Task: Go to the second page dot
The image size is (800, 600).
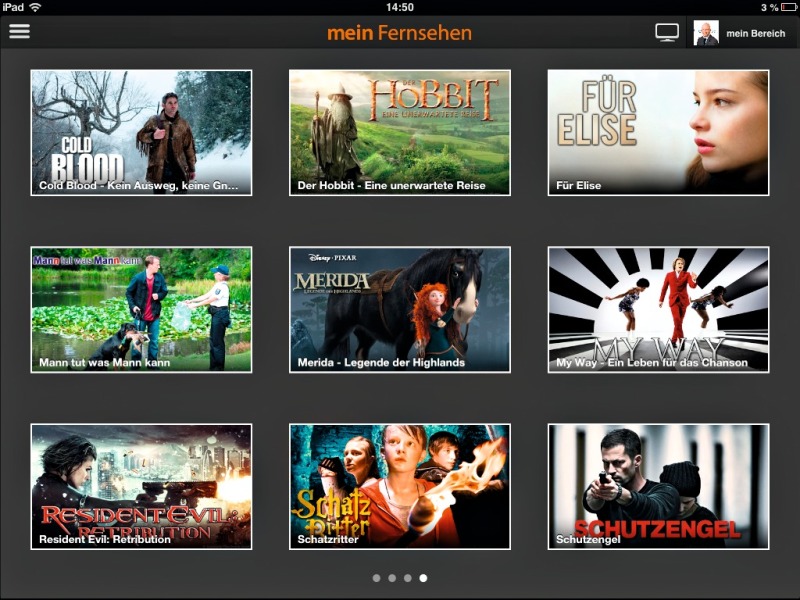Action: tap(392, 578)
